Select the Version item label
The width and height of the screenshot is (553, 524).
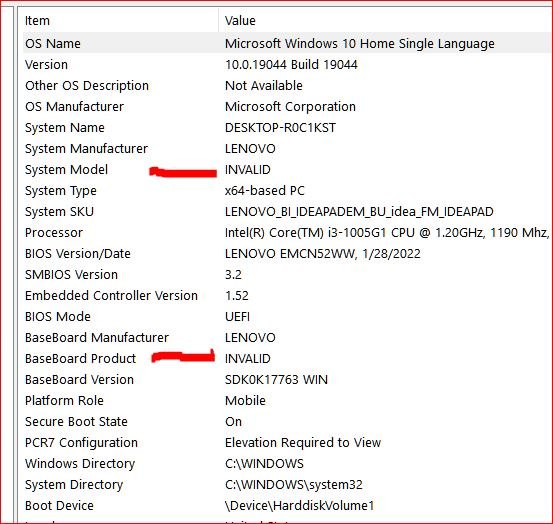pos(46,65)
